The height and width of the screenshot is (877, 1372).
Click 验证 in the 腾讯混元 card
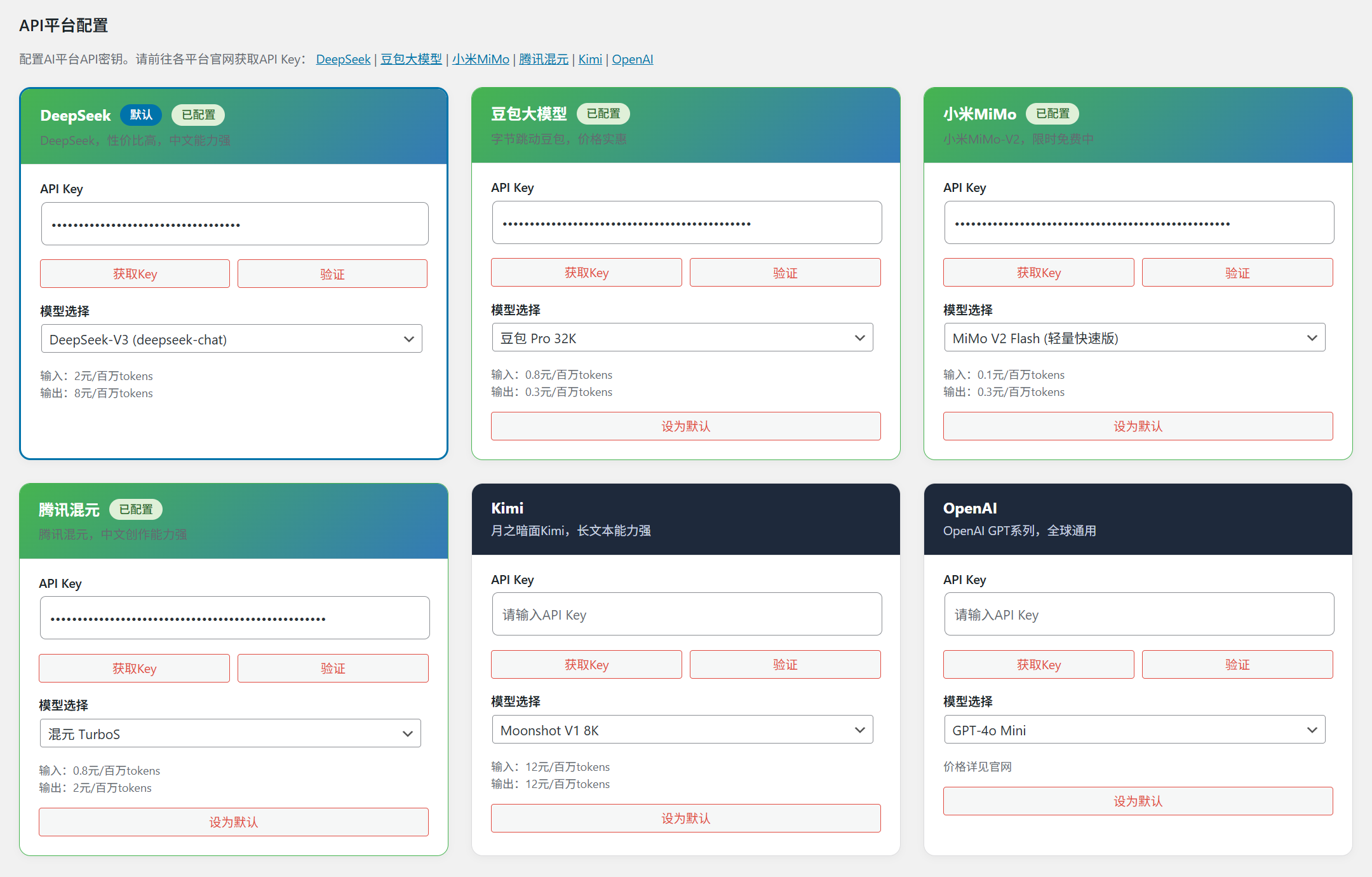click(333, 669)
